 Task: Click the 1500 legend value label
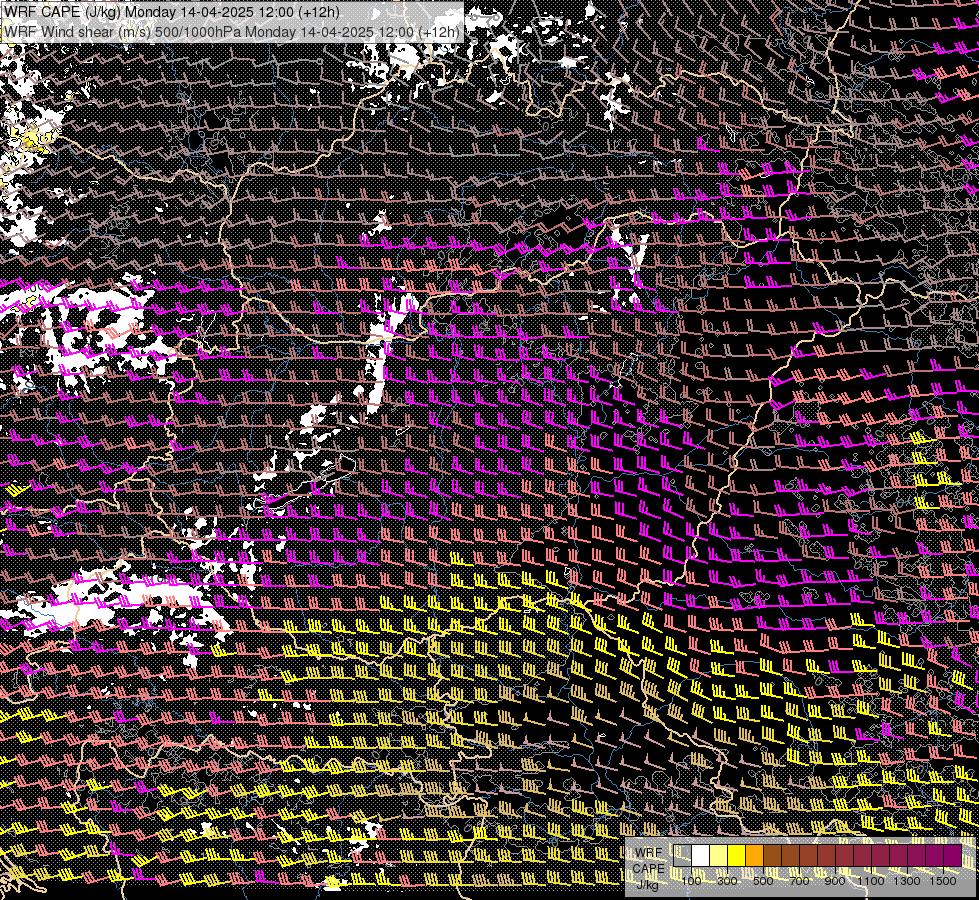coord(943,881)
